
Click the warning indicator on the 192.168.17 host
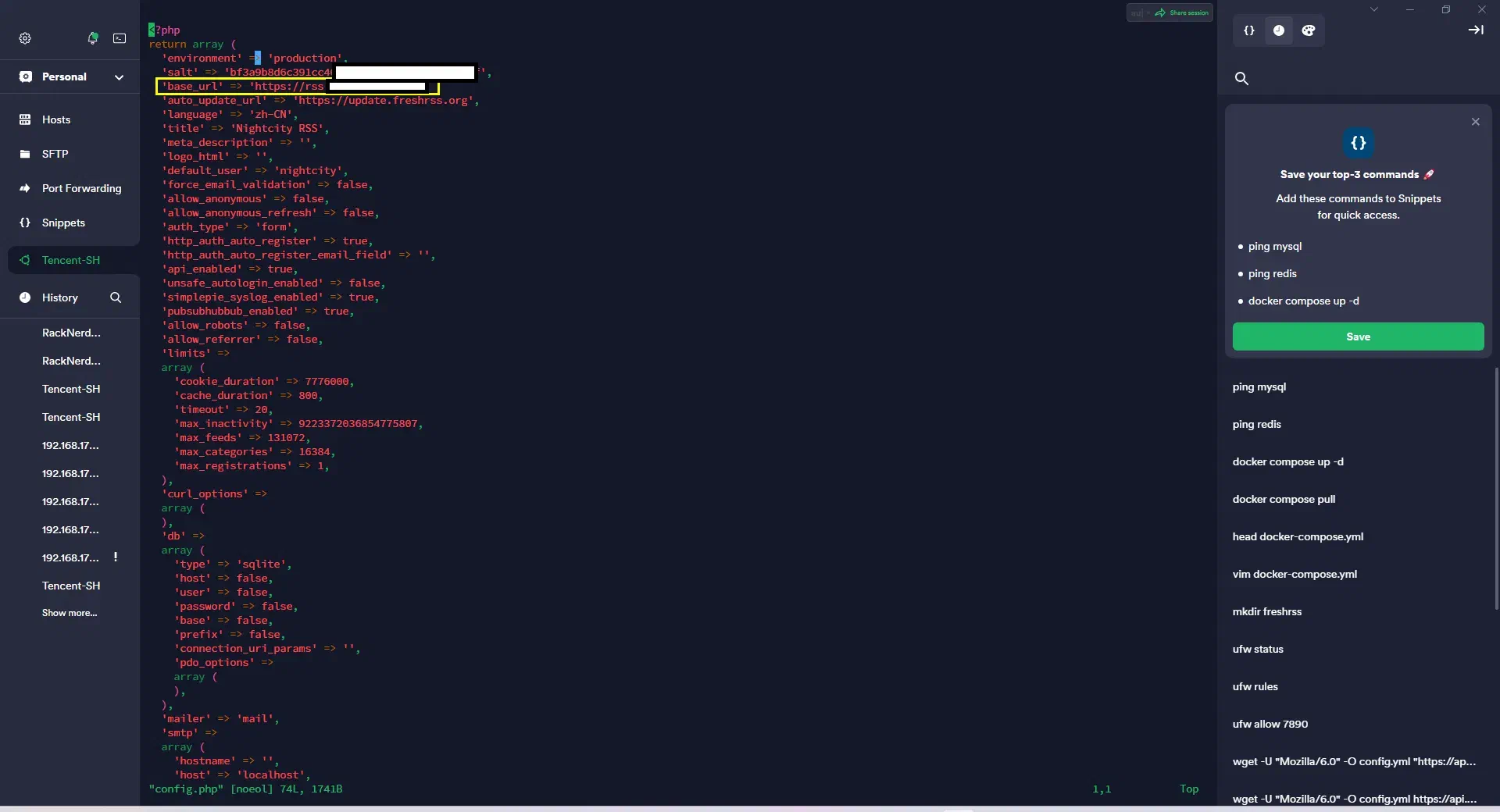[x=116, y=557]
